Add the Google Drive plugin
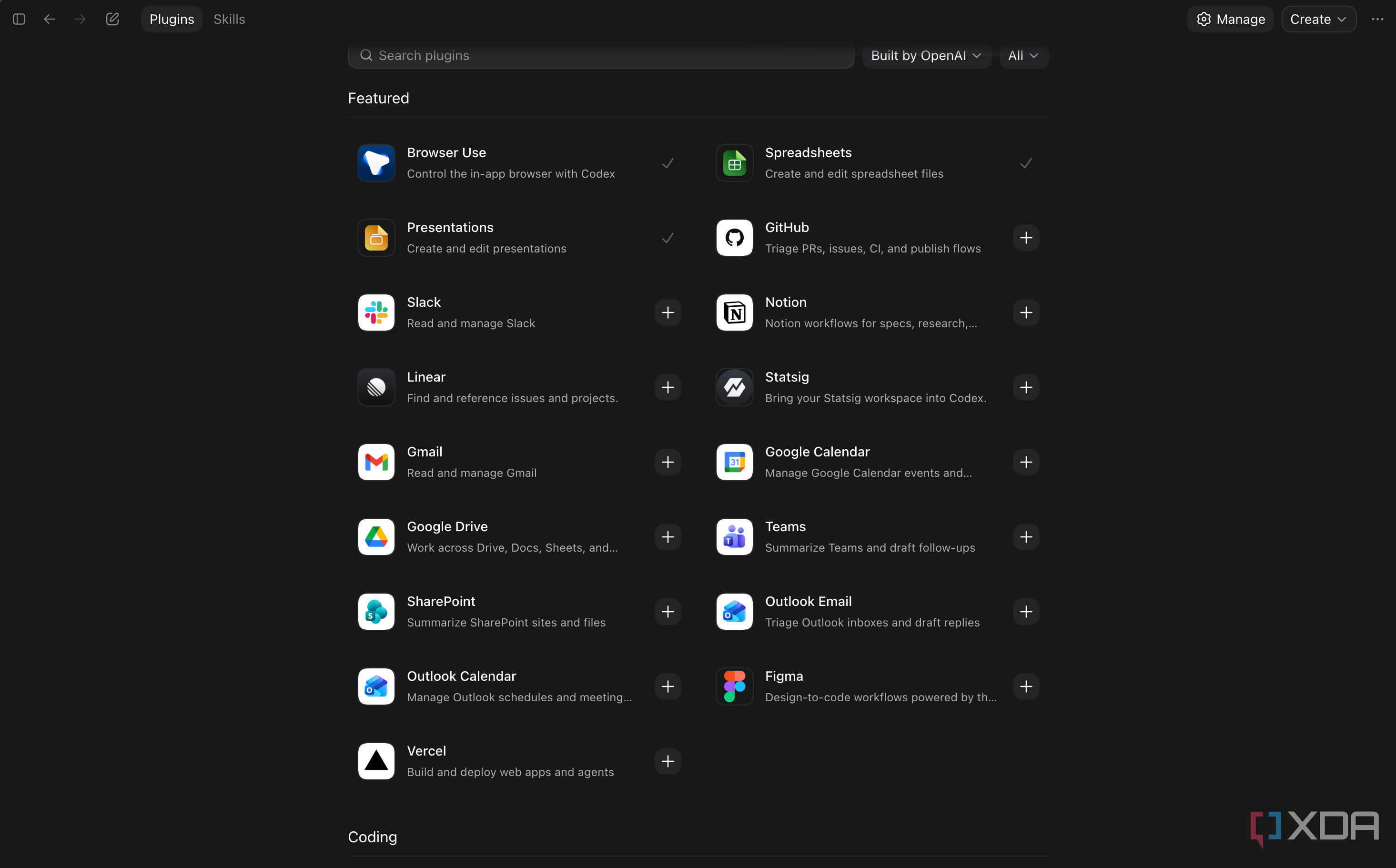The width and height of the screenshot is (1396, 868). pos(668,537)
